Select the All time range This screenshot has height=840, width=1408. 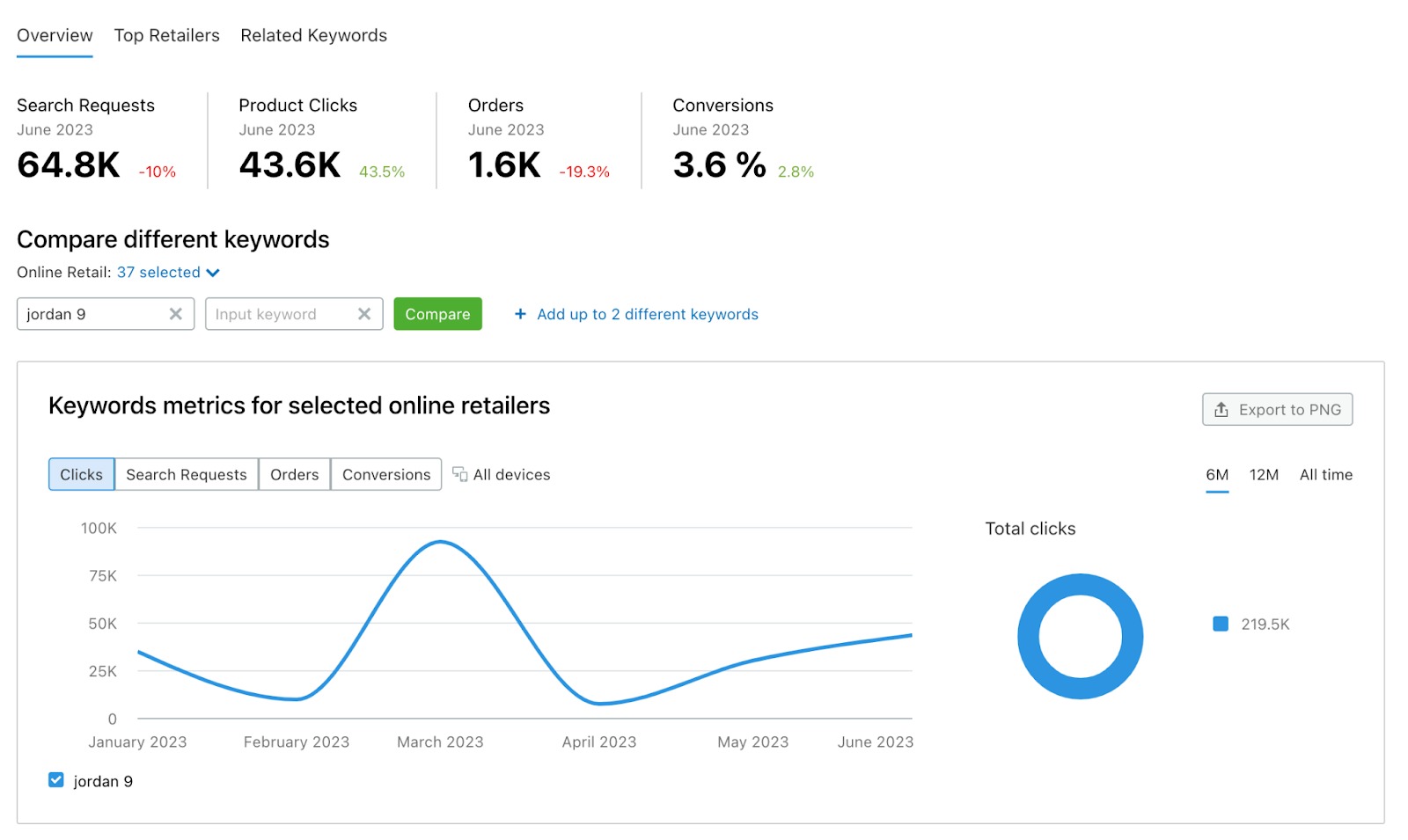pyautogui.click(x=1325, y=474)
